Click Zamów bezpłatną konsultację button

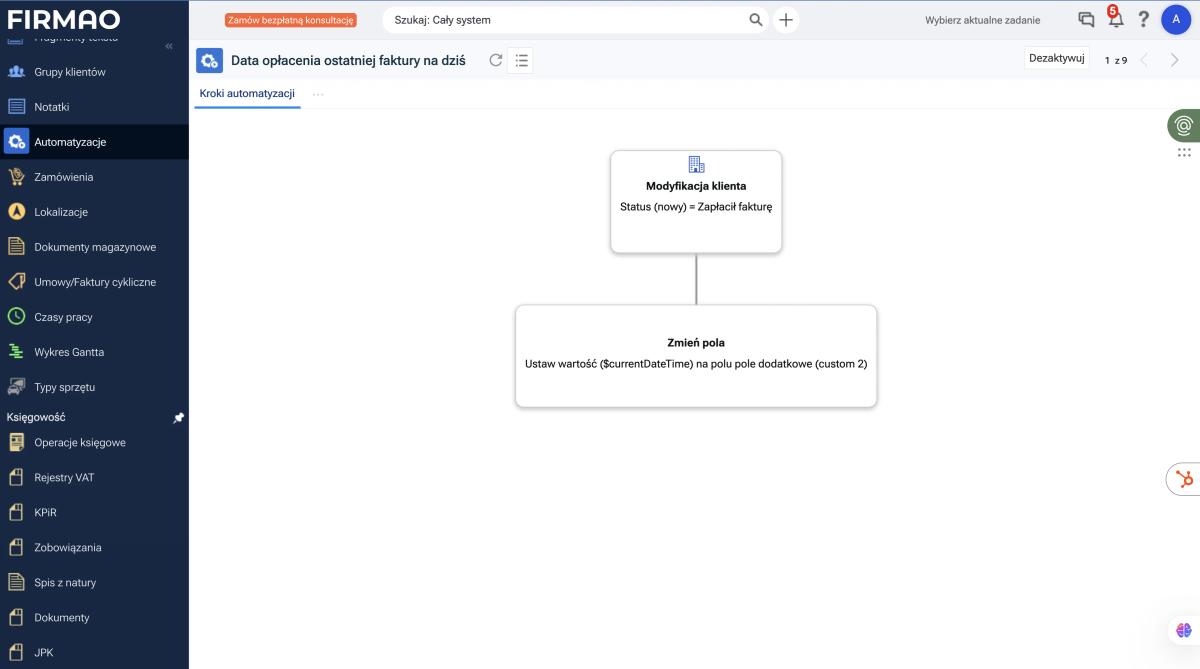[x=291, y=20]
